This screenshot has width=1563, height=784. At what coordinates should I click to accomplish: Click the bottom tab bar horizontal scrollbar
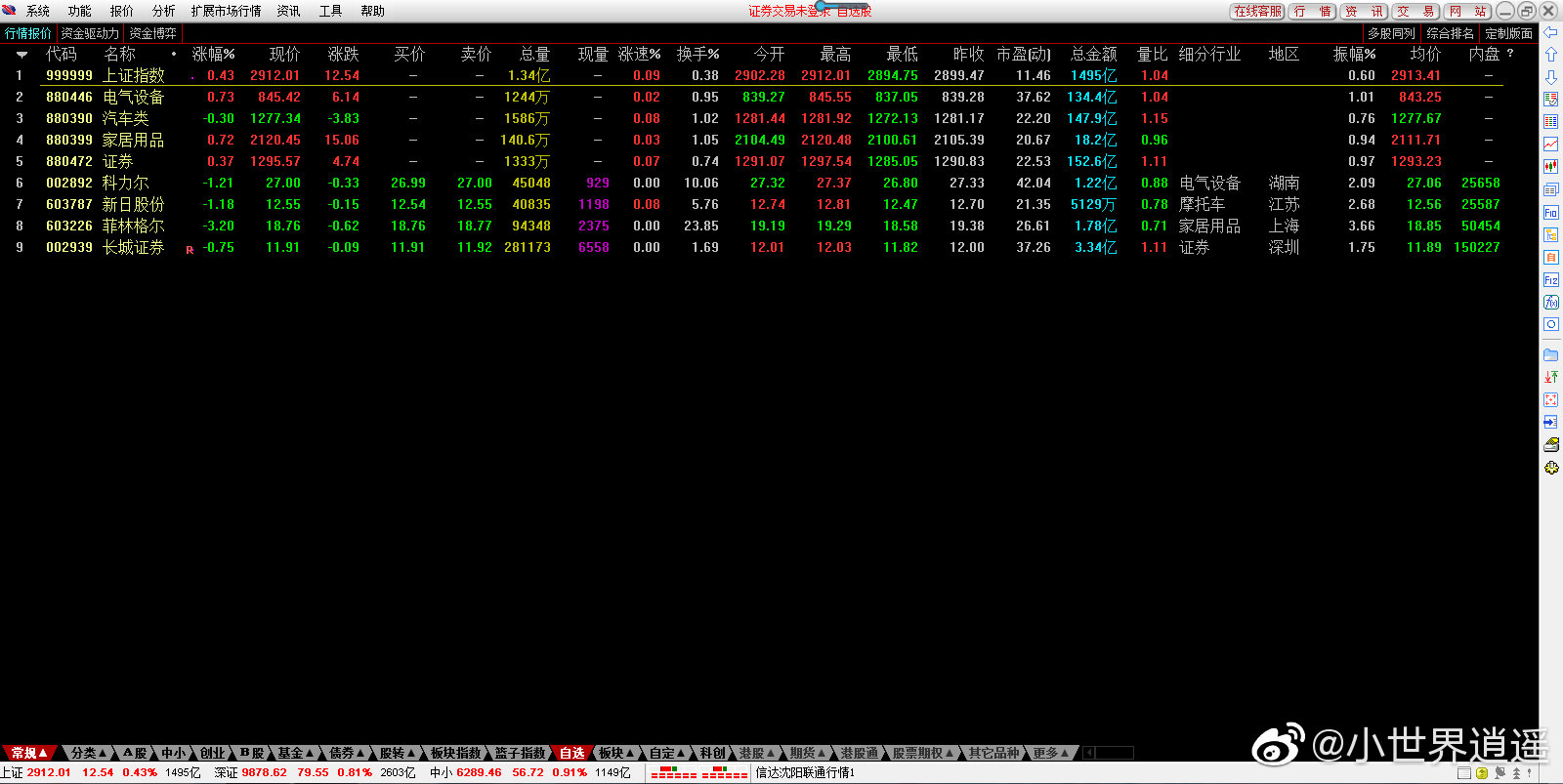(x=1114, y=753)
